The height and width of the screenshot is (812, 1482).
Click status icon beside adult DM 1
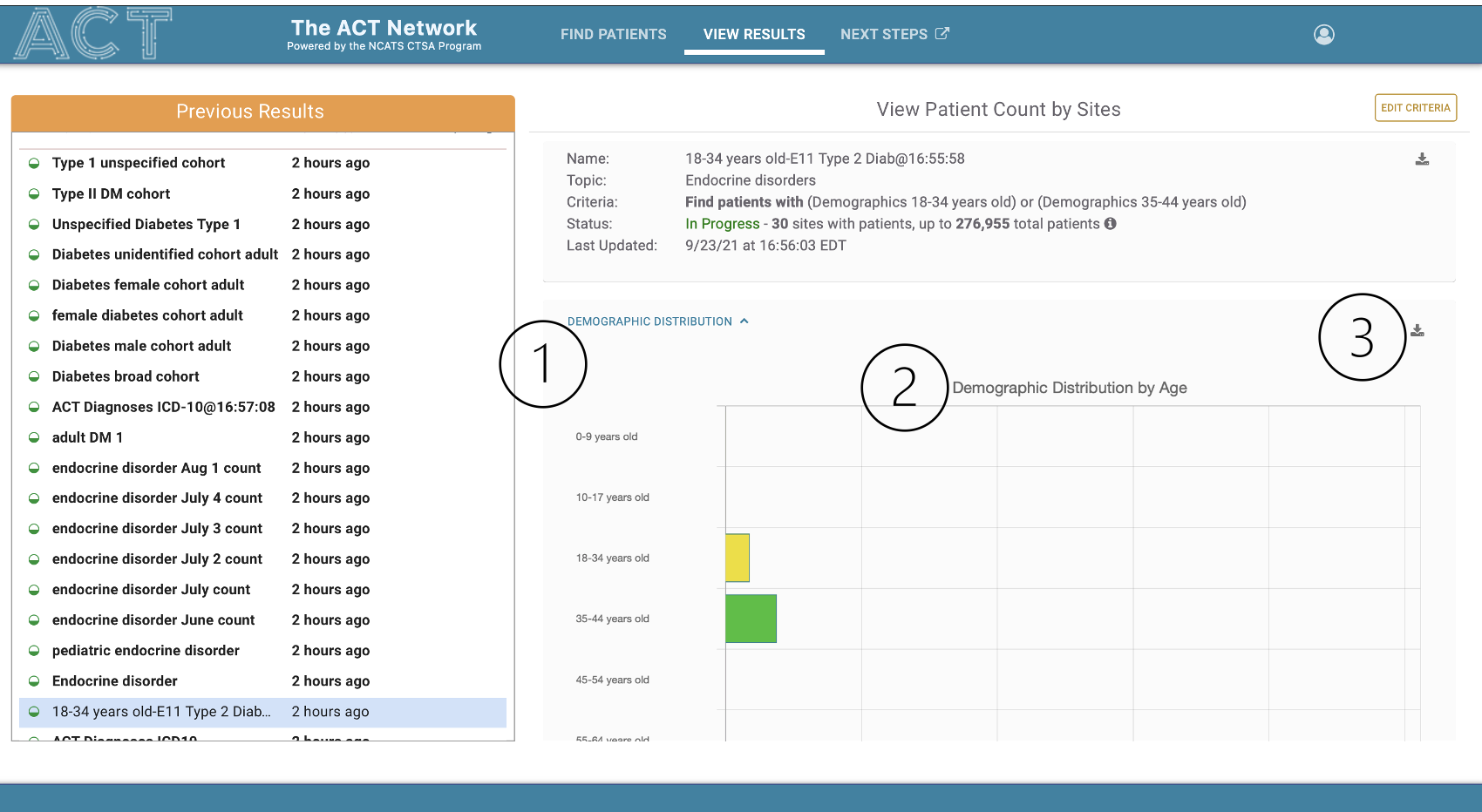[34, 437]
